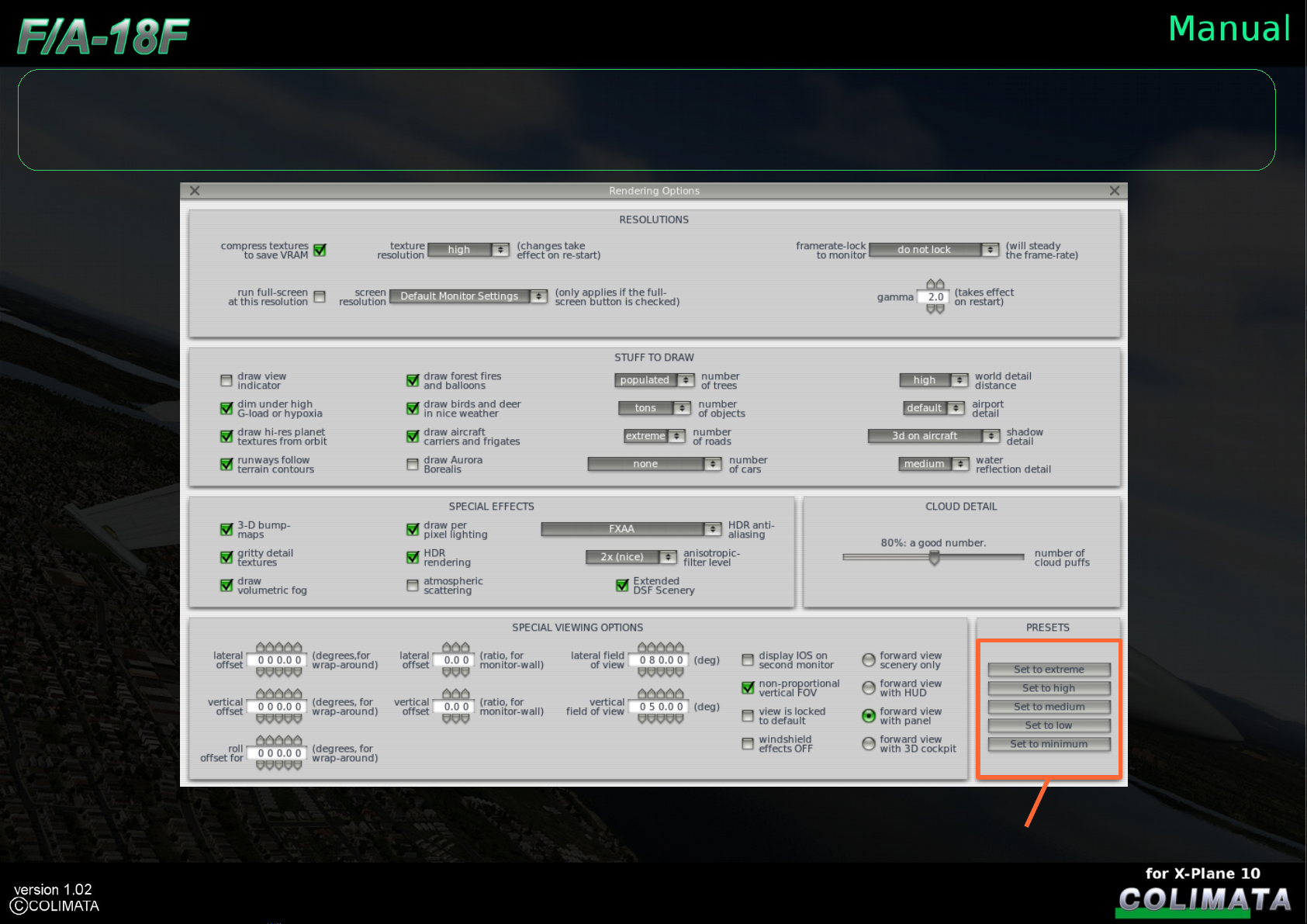Screen dimensions: 1307x924
Task: Open framerate-lock to monitor dropdown
Action: (x=934, y=250)
